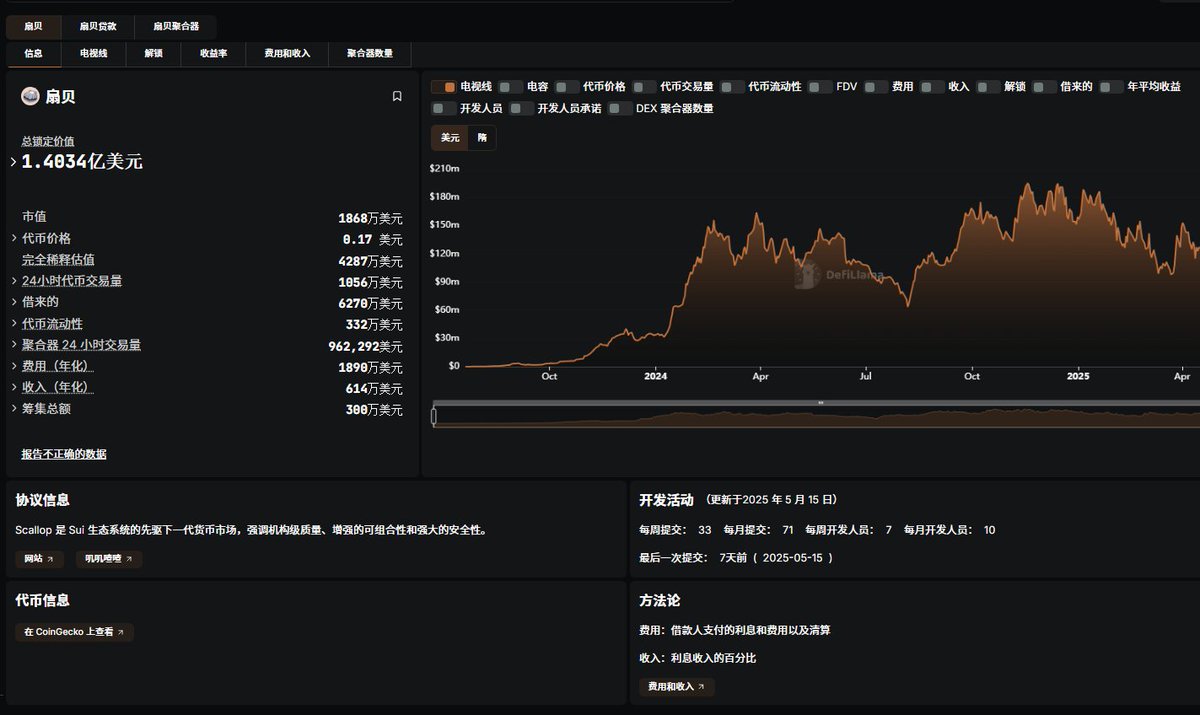Click the 1.4034亿美元 TVL value
This screenshot has width=1200, height=715.
[x=82, y=161]
